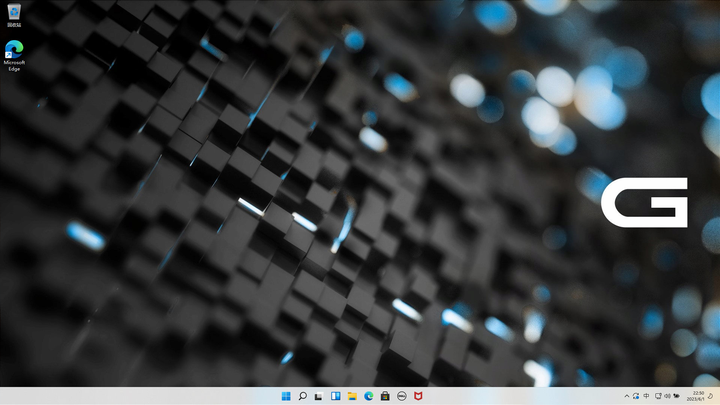Open the clock and date flyout
Screen dimensions: 720x405
pyautogui.click(x=696, y=396)
